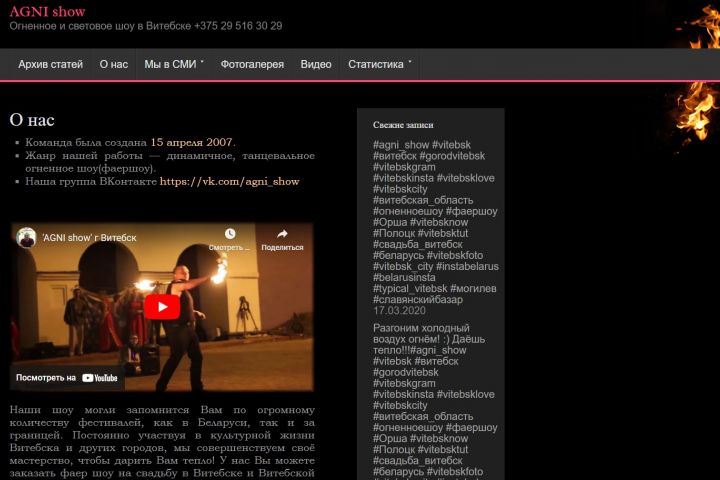Viewport: 720px width, 480px height.
Task: Play the embedded YouTube video
Action: coord(162,307)
